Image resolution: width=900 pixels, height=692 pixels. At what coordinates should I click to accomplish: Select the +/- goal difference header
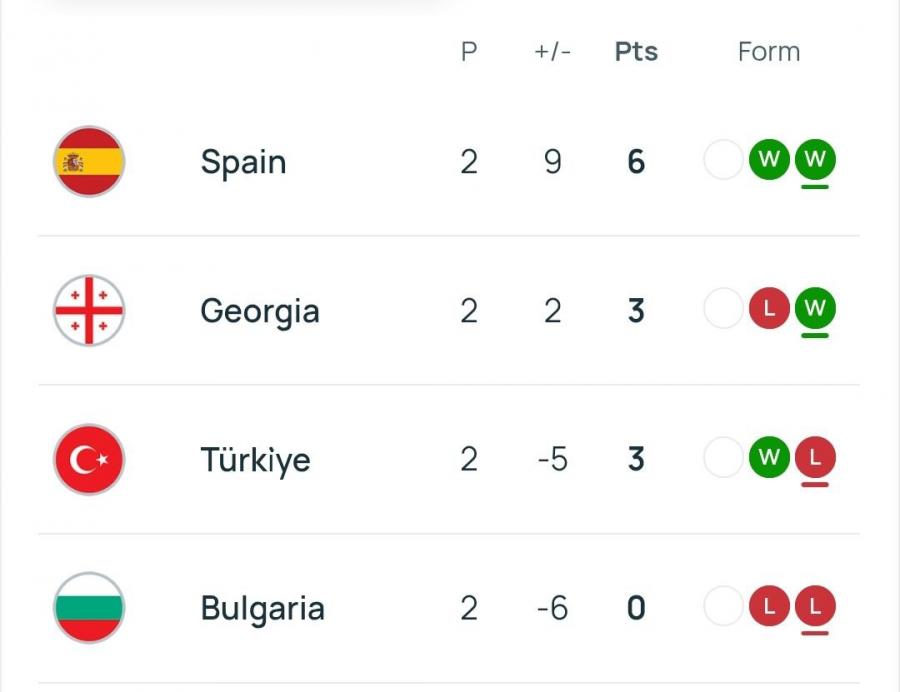(x=552, y=52)
